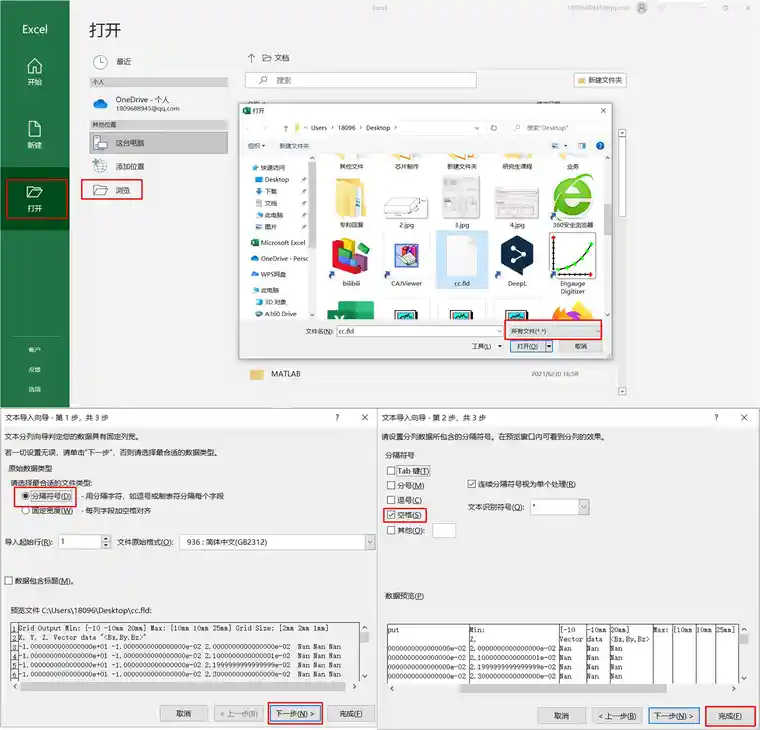
Task: Check the 逗号(C) delimiter checkbox
Action: pos(391,499)
